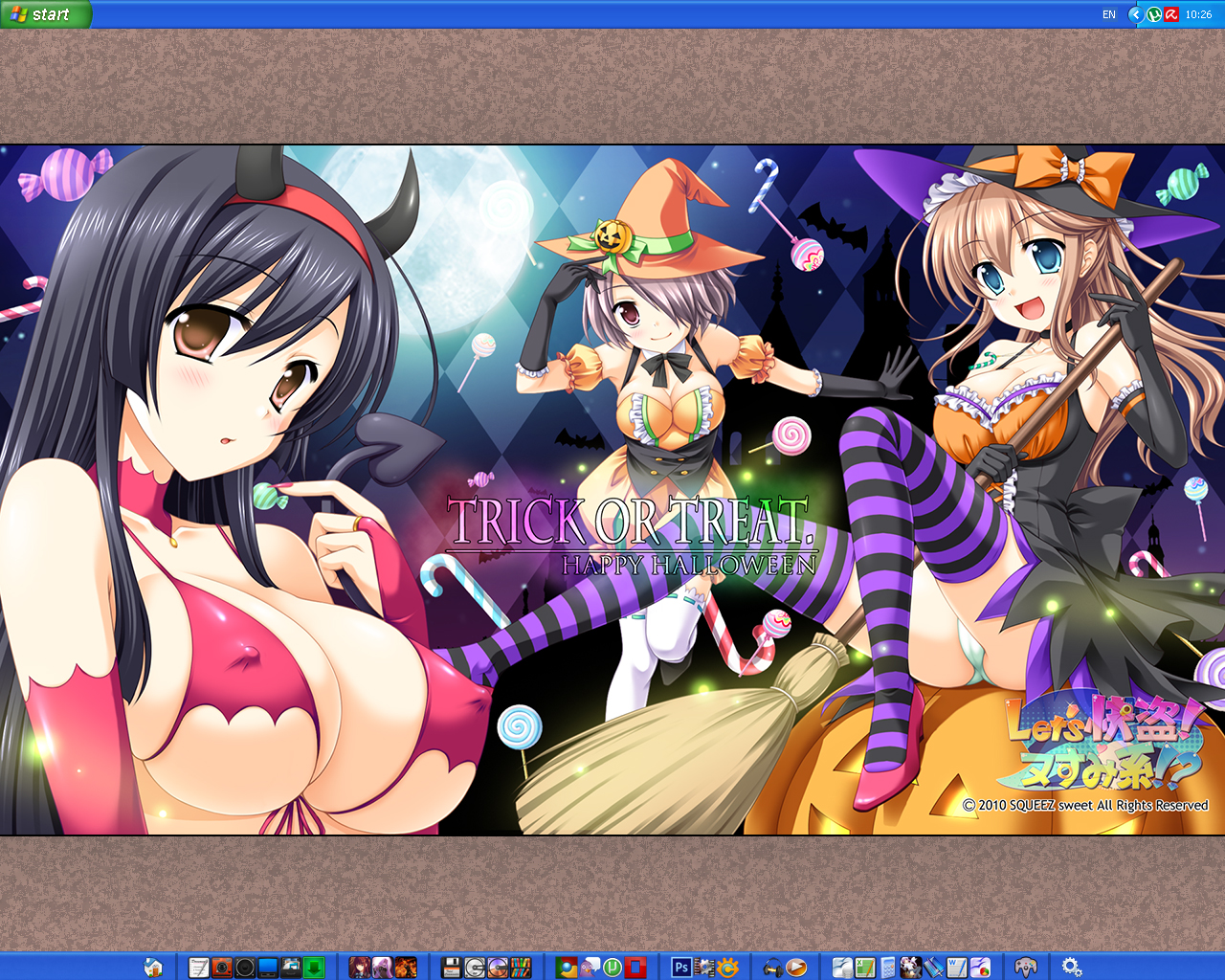Launch the orange play button media player

796,968
